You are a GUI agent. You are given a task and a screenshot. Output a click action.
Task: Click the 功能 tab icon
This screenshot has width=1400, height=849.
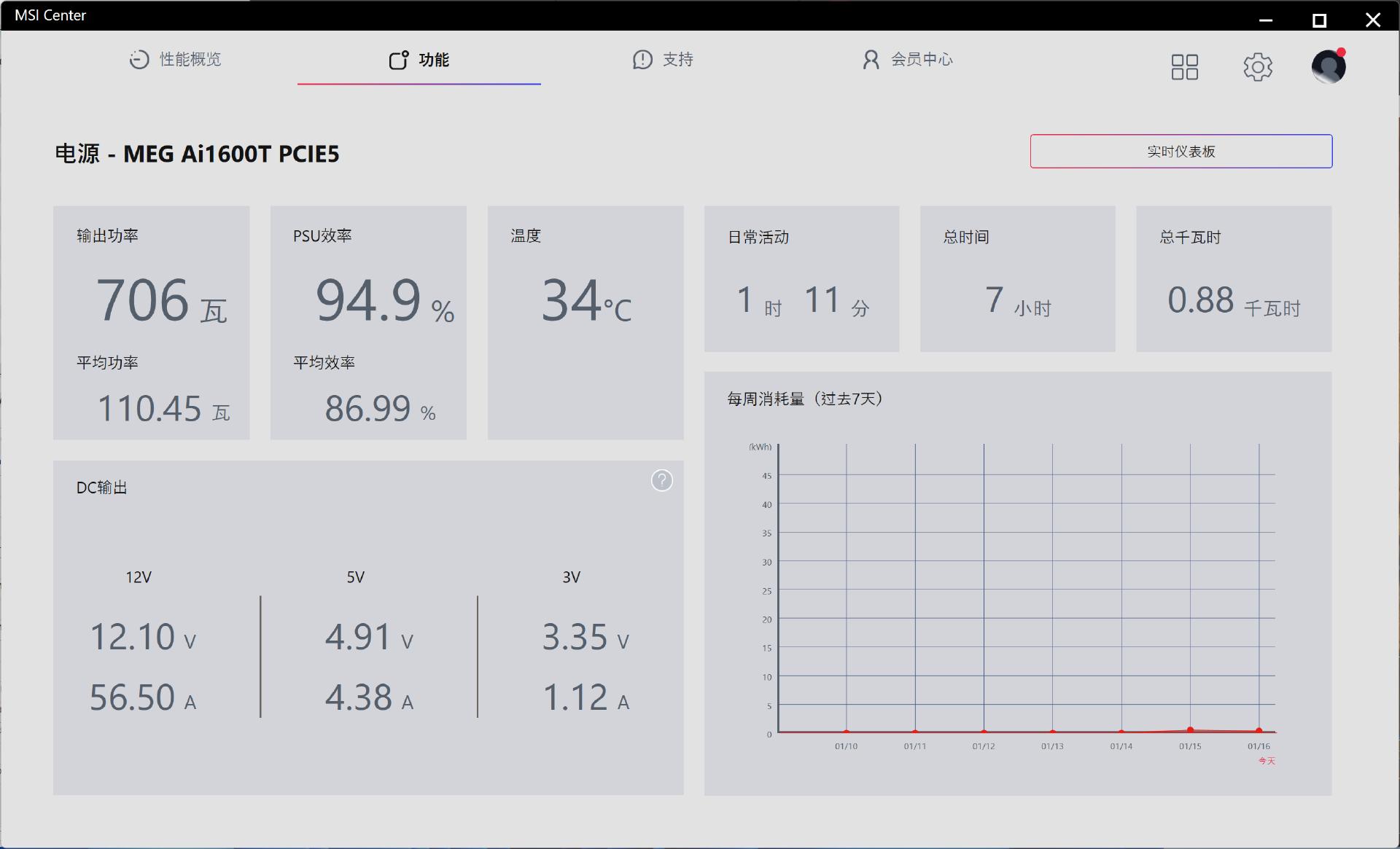pos(398,60)
